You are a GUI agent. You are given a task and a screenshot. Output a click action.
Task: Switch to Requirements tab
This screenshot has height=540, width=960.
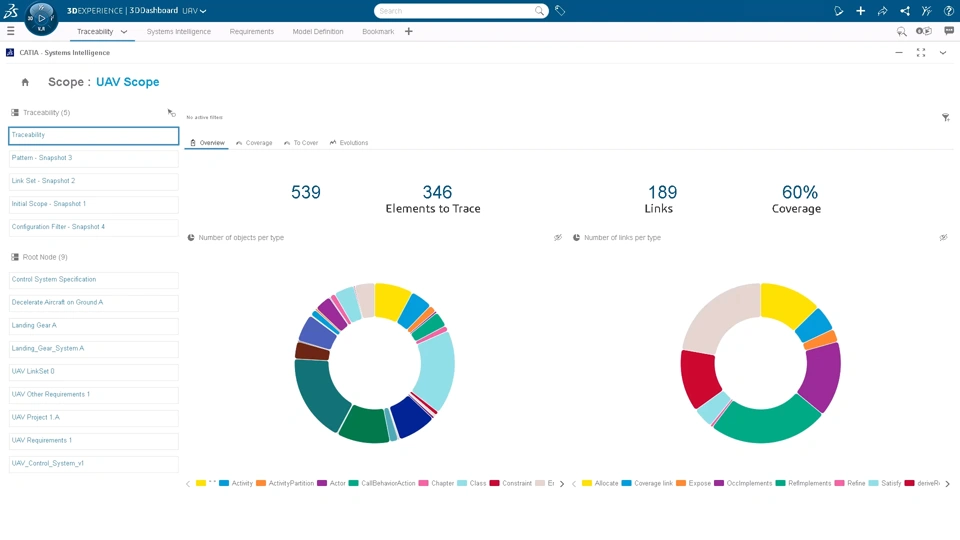[x=252, y=31]
